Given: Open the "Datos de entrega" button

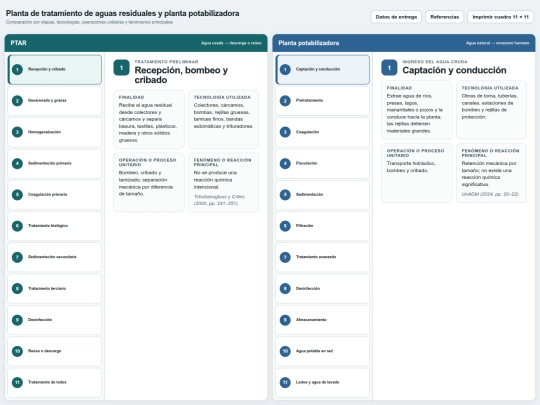Looking at the screenshot, I should 396,17.
